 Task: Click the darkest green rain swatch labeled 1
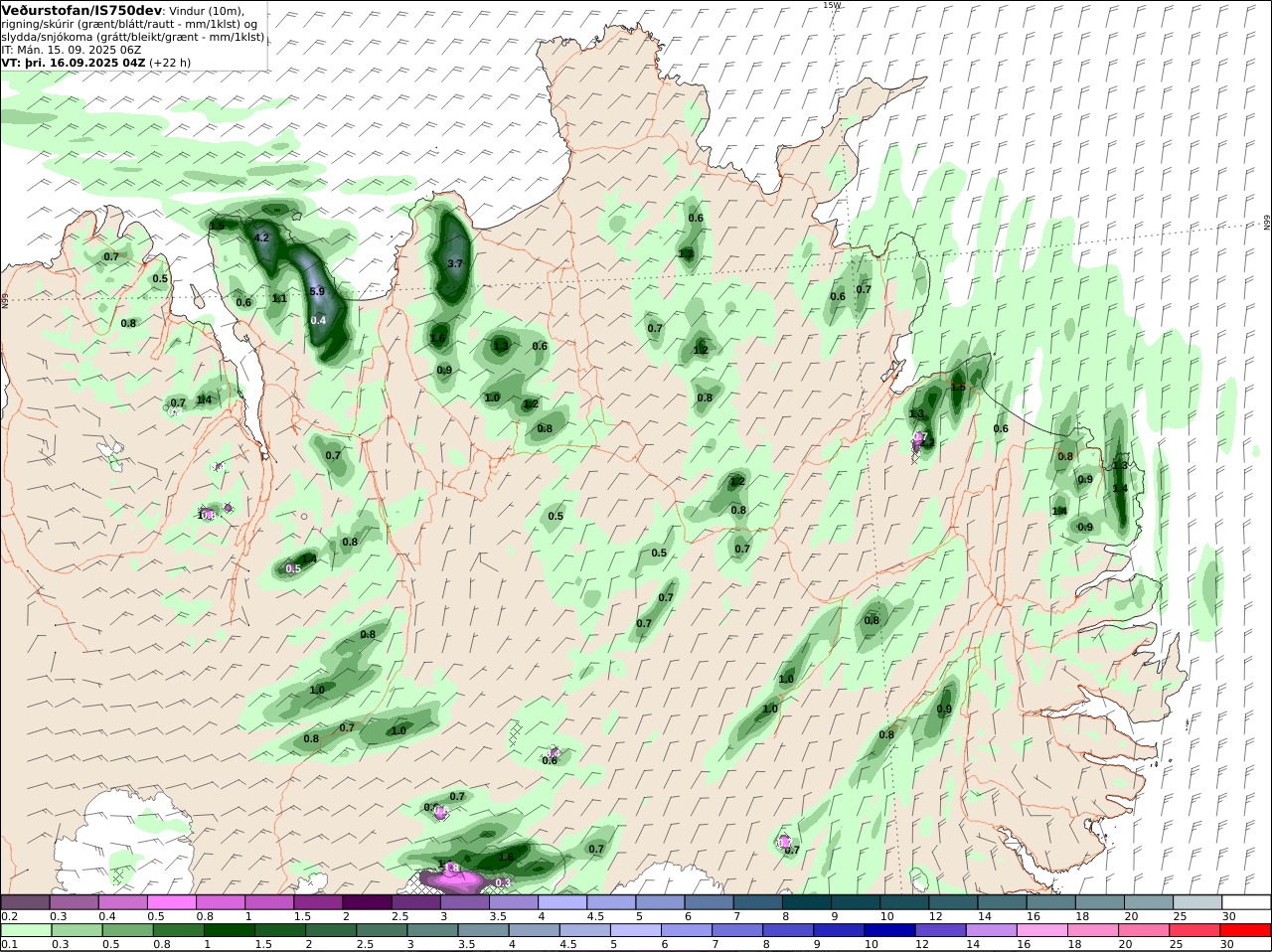229,931
